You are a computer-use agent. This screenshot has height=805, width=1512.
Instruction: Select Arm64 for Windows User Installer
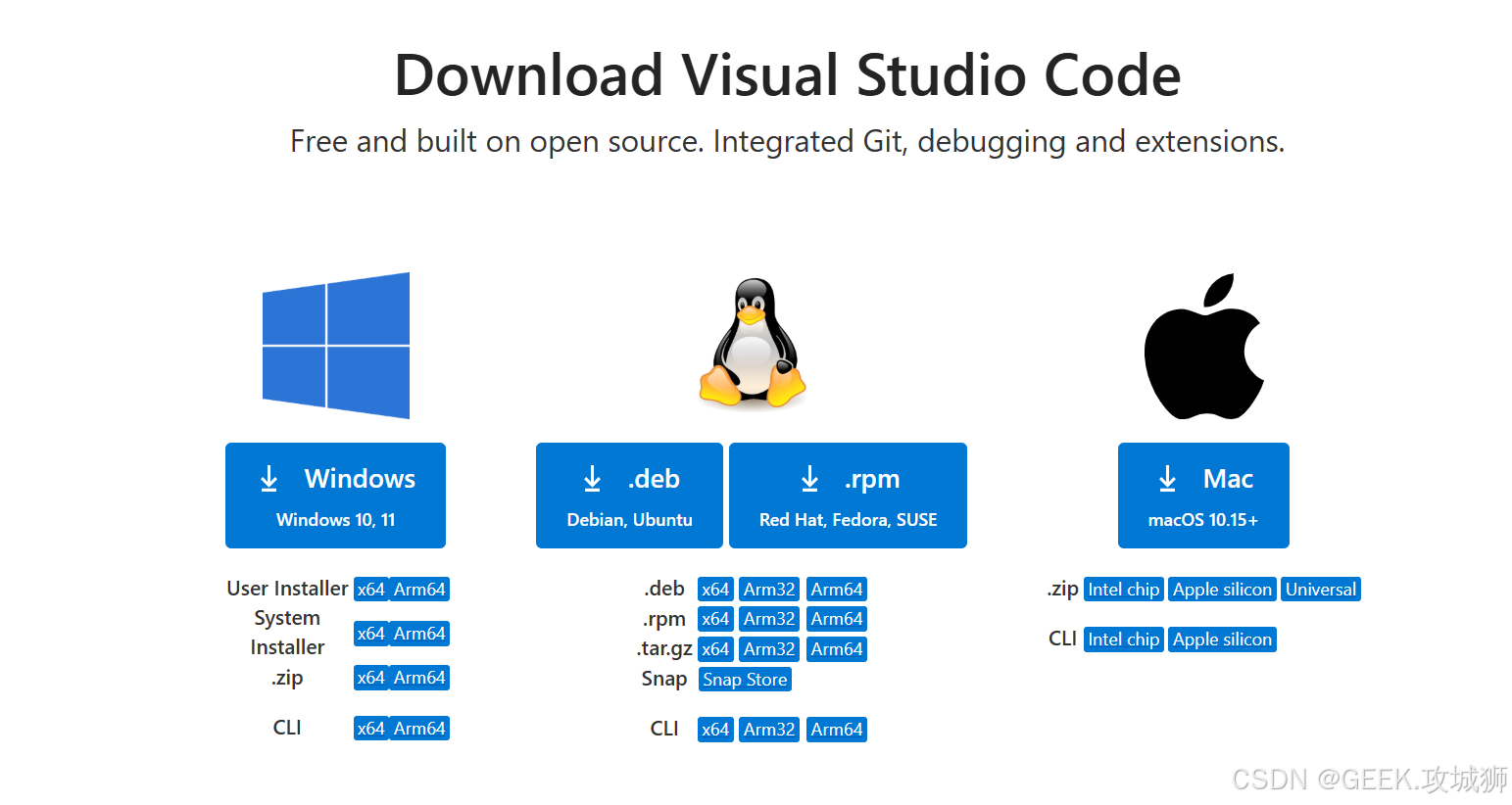point(419,590)
